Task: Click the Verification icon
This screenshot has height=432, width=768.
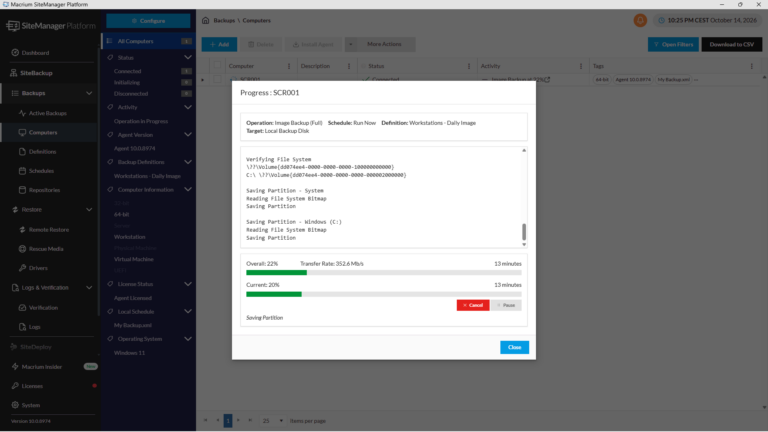Action: pos(22,308)
